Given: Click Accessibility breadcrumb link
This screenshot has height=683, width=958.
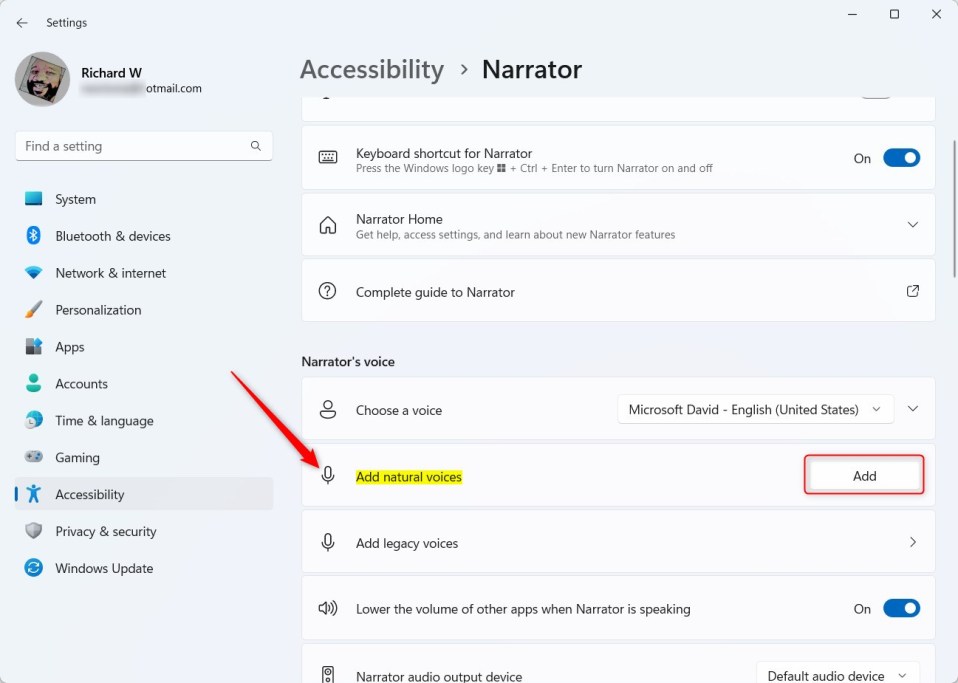Looking at the screenshot, I should point(371,69).
